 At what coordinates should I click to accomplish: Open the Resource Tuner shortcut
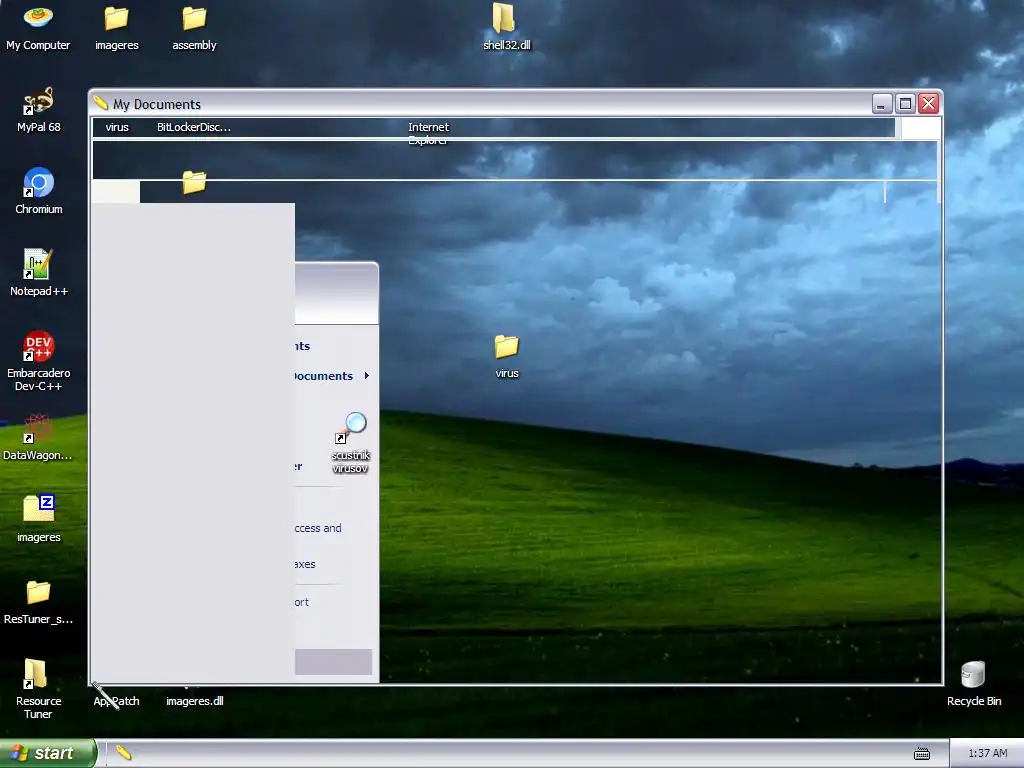tap(39, 689)
